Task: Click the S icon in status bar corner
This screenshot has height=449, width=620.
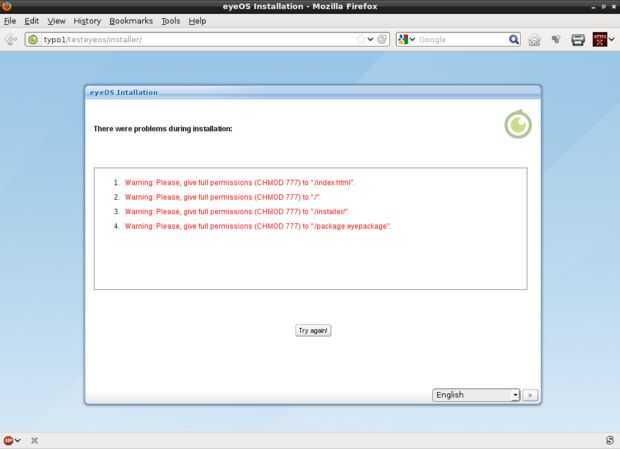Action: 610,440
